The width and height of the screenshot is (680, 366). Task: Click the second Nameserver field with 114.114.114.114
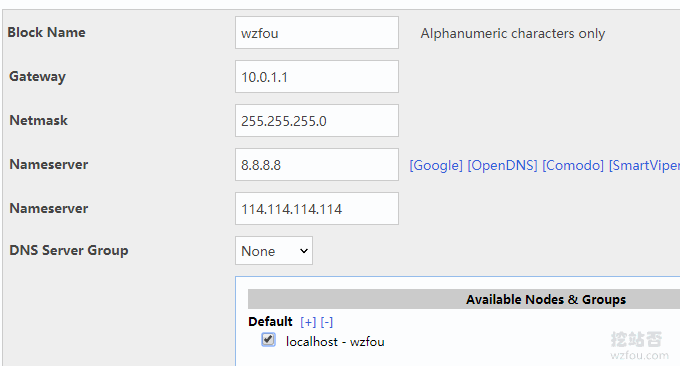coord(317,209)
